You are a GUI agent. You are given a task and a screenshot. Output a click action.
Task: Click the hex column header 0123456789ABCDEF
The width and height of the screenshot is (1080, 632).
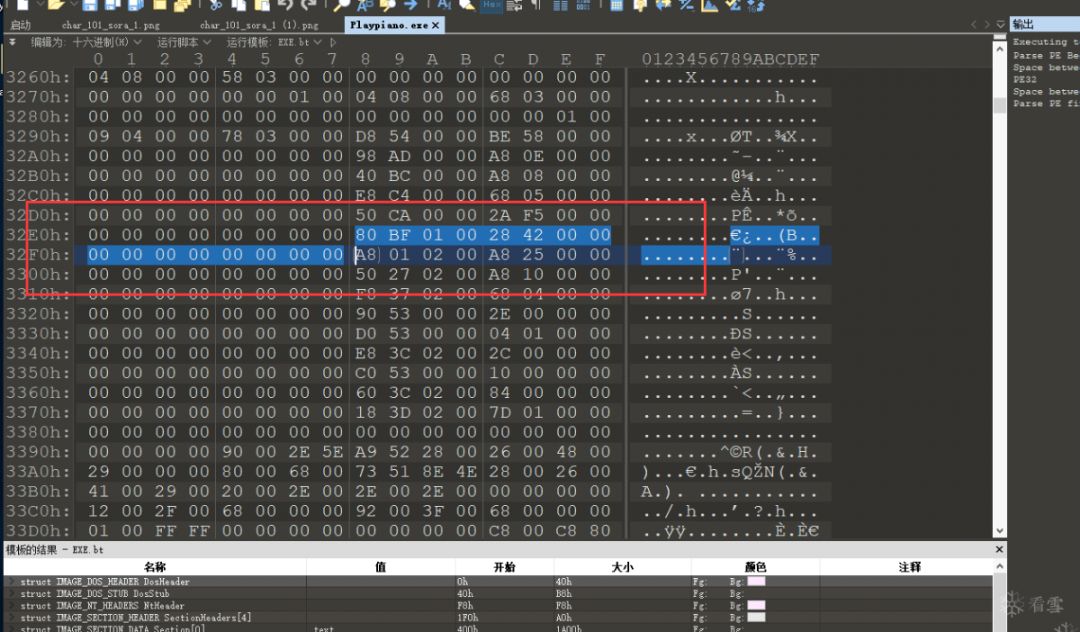pos(730,59)
